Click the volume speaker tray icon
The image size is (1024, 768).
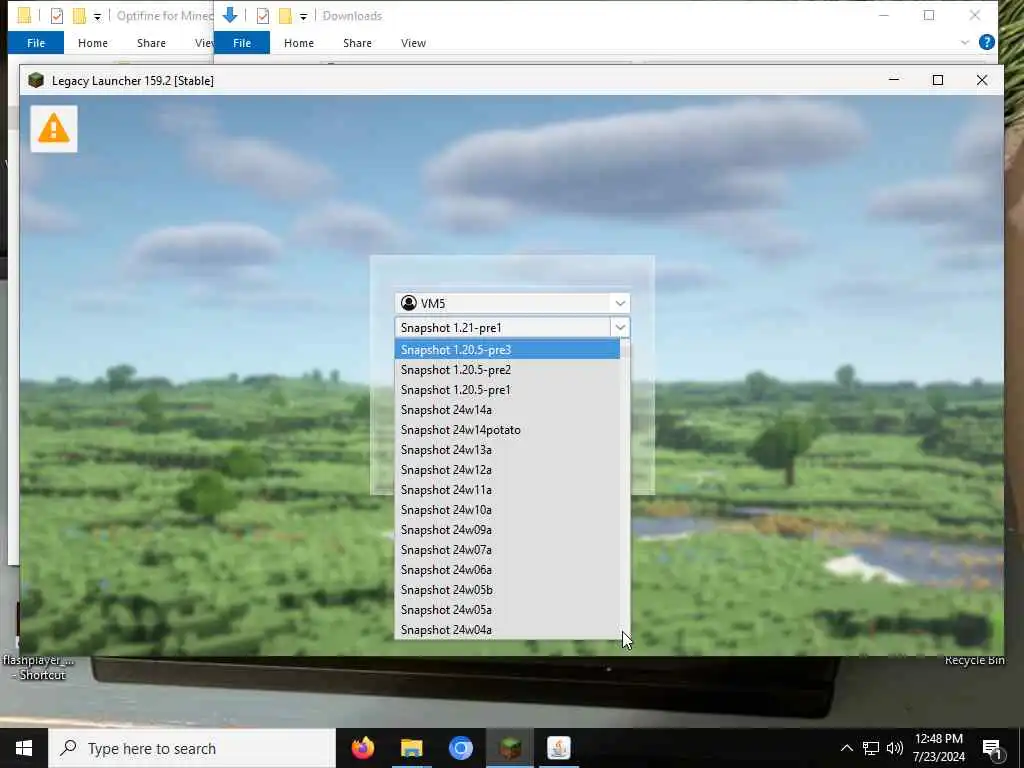(895, 748)
